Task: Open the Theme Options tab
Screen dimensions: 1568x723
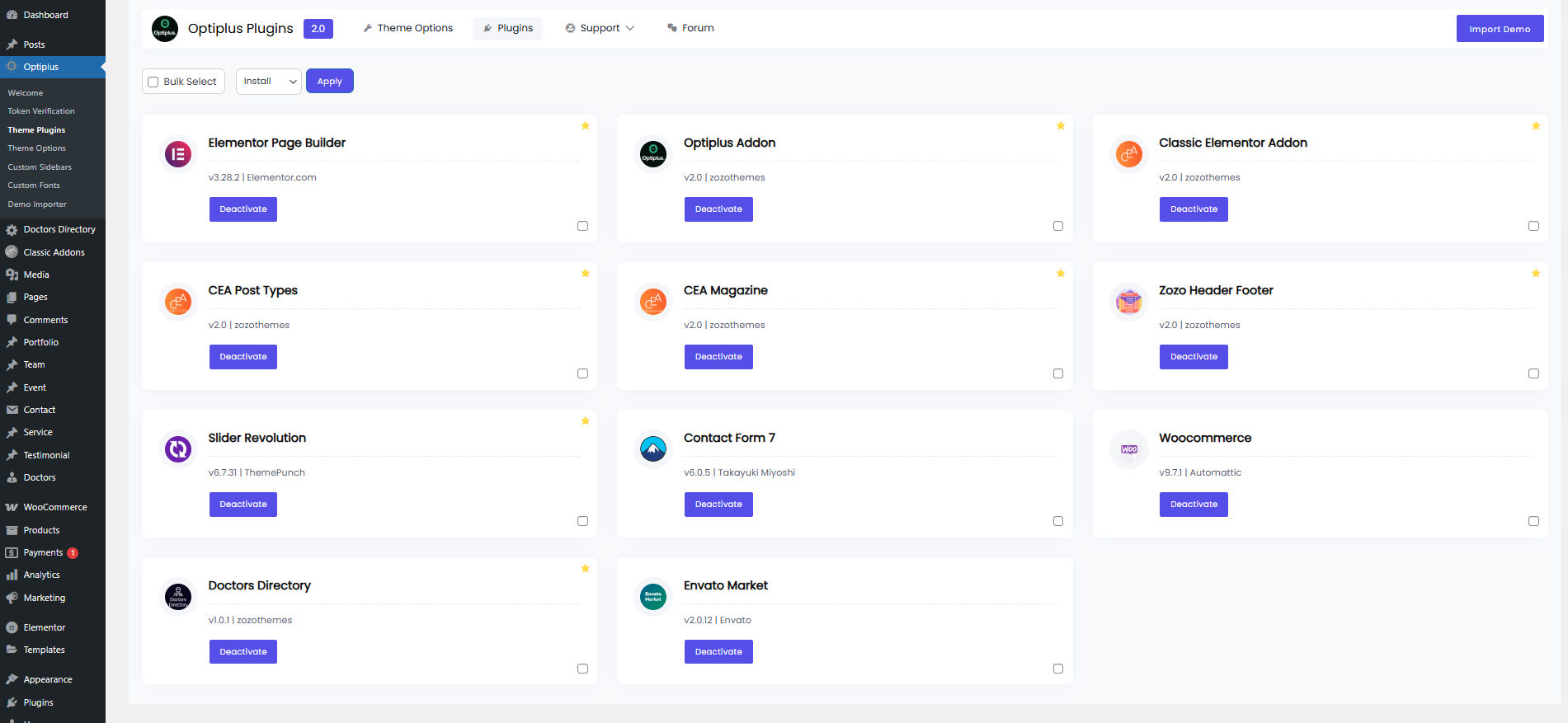Action: coord(408,28)
